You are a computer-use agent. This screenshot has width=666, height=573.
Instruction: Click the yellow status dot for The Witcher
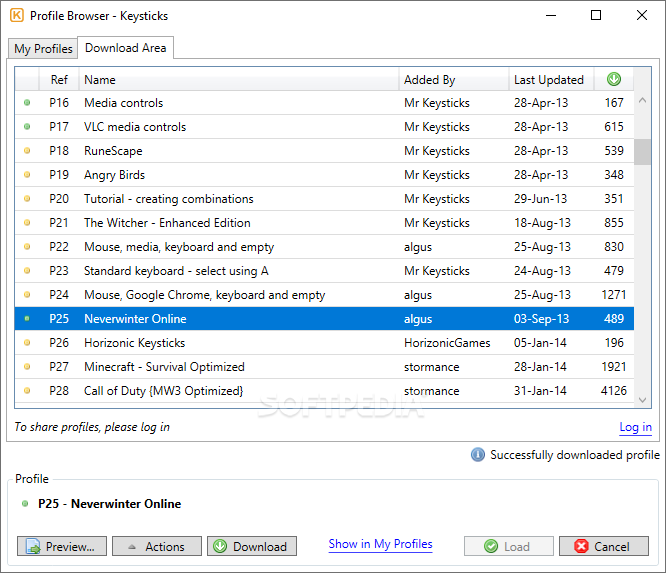27,223
